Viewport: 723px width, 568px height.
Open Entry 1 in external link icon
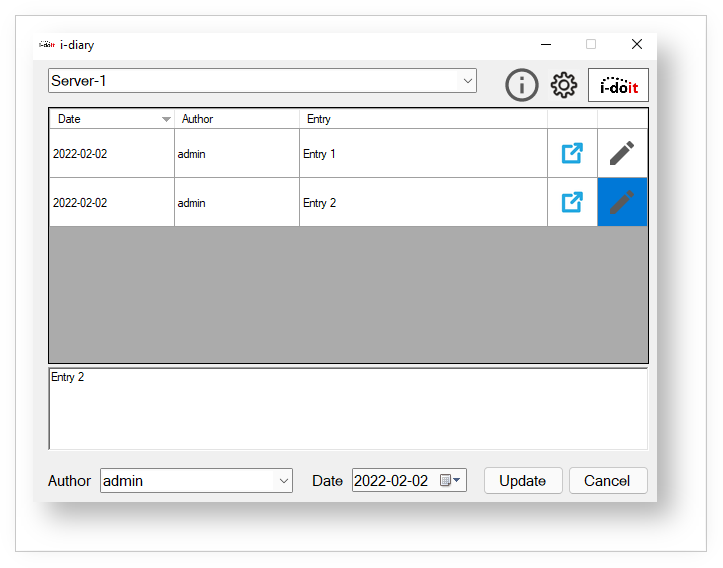click(x=572, y=153)
